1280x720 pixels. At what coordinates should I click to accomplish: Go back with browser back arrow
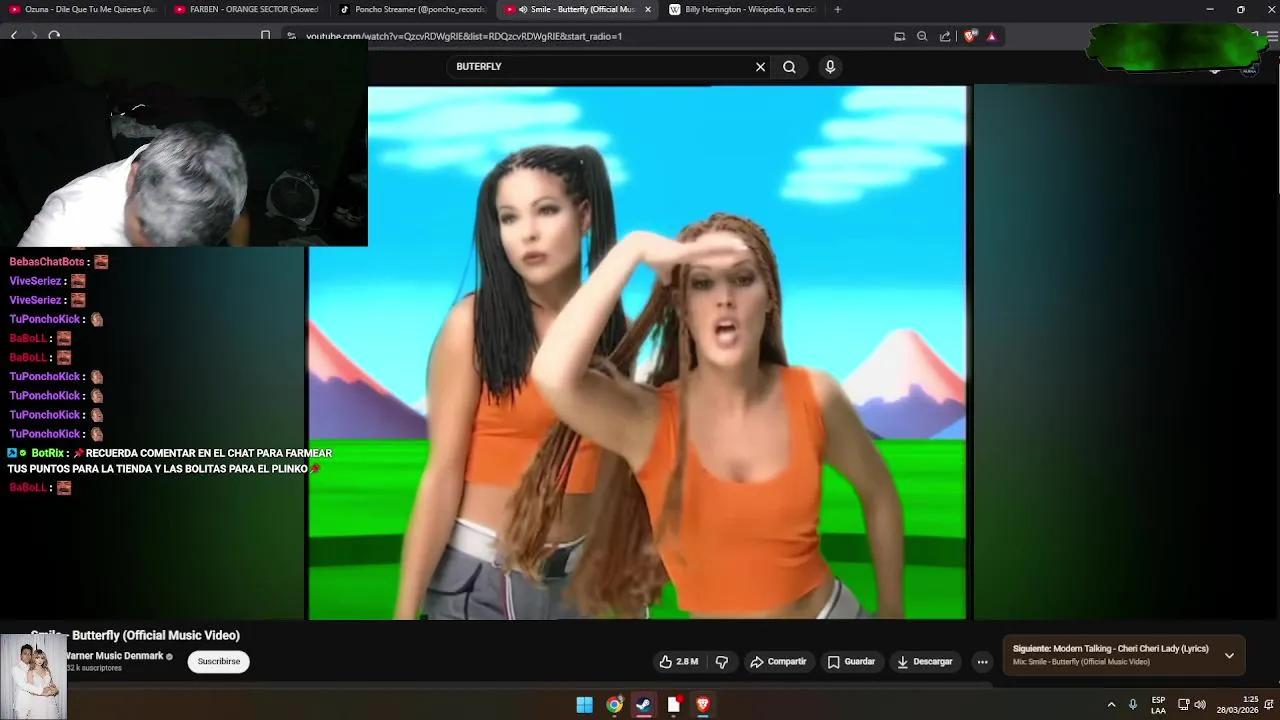14,35
